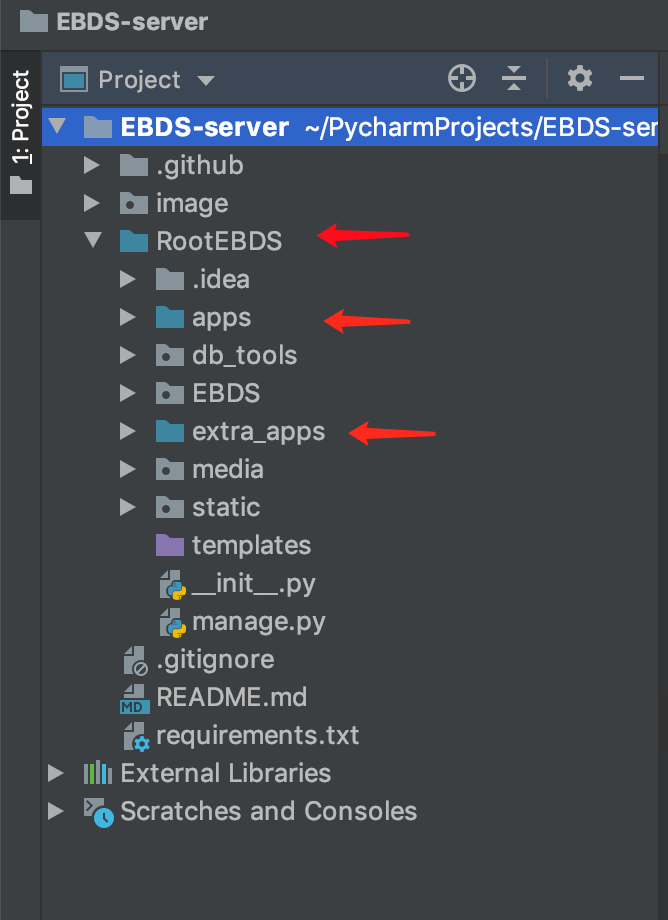Select the manage.py file name
This screenshot has width=668, height=920.
pyautogui.click(x=259, y=622)
